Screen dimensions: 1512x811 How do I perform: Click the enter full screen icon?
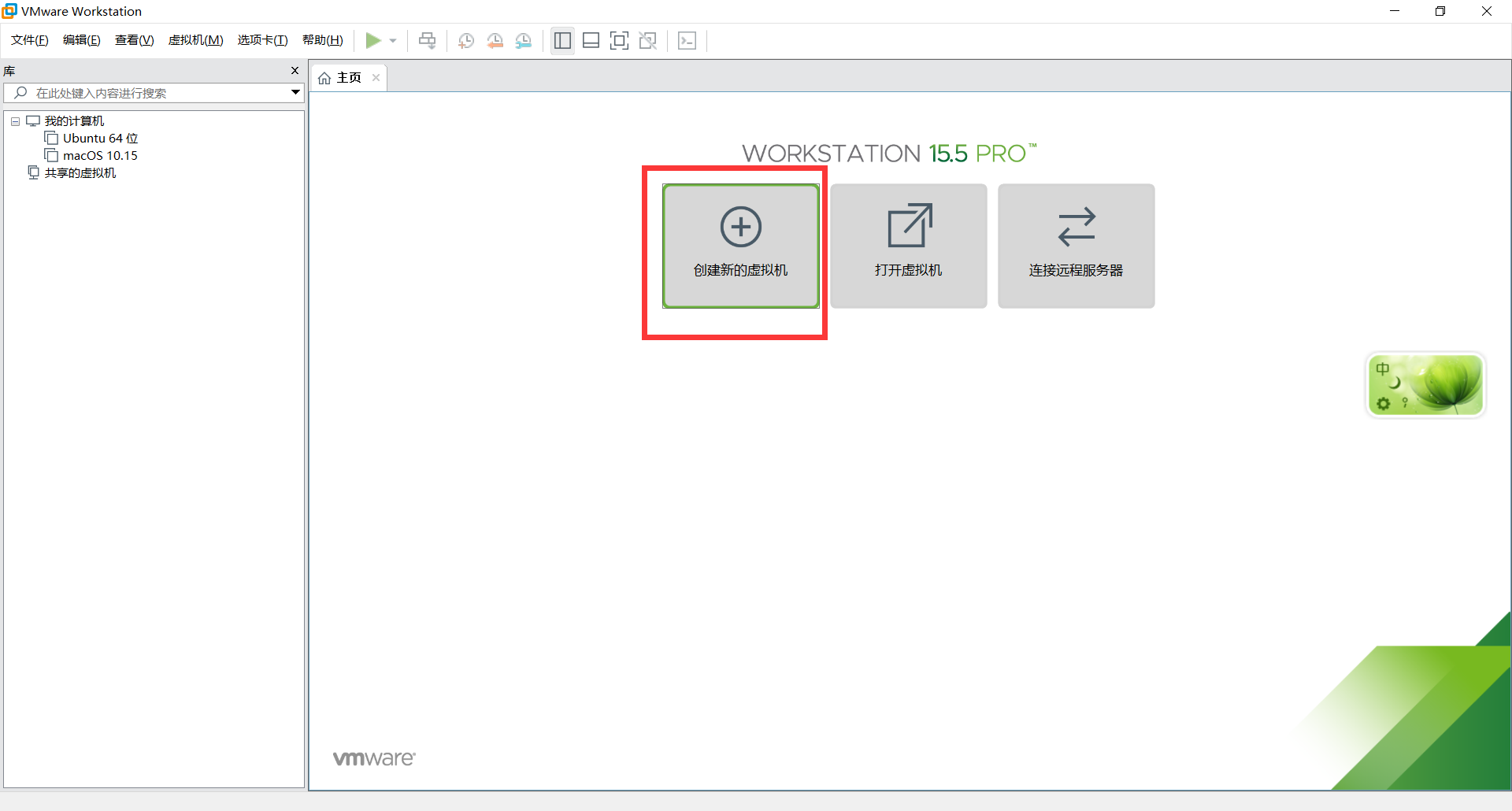click(620, 40)
